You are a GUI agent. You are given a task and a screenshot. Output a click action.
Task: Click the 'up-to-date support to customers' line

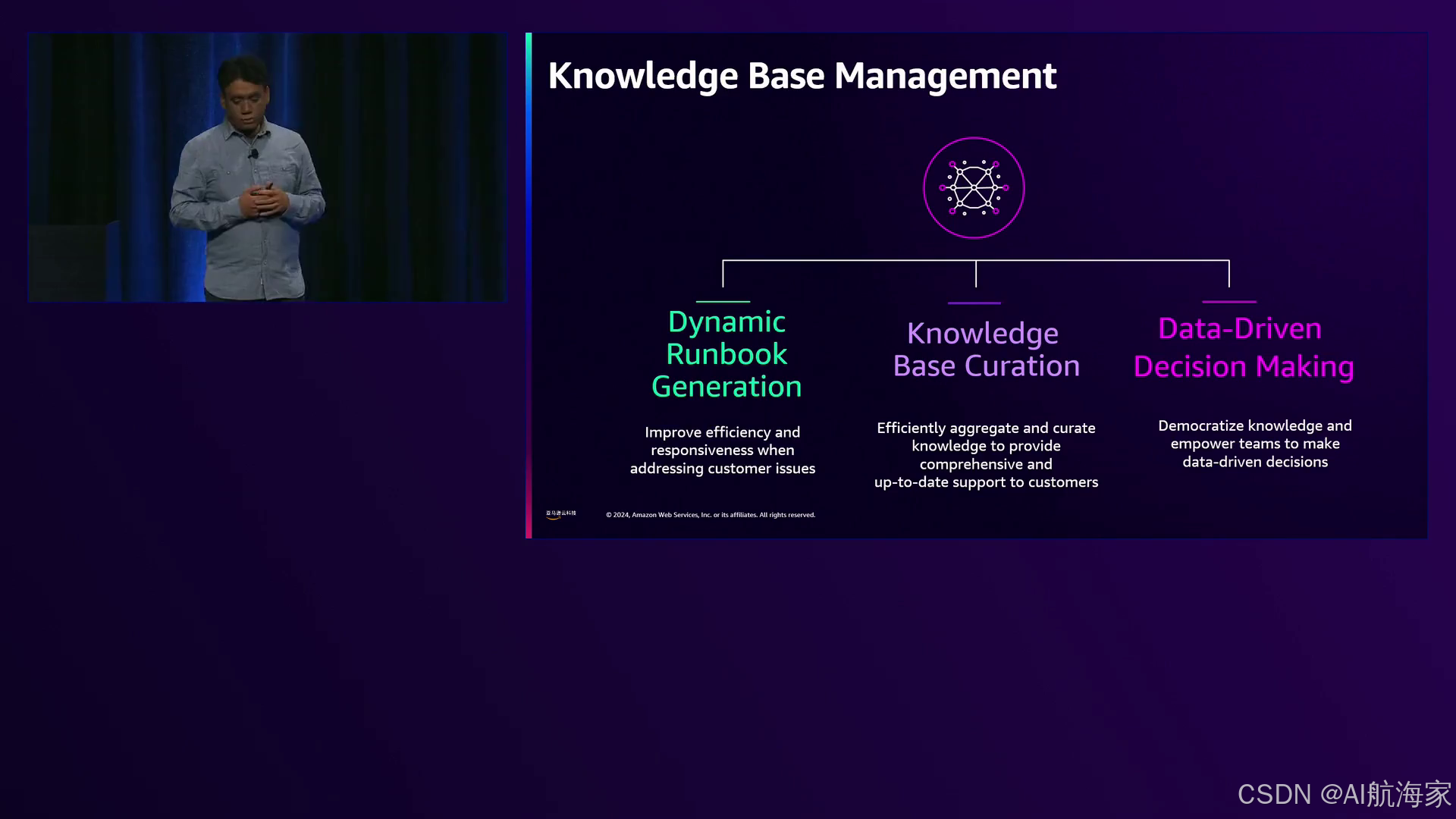(986, 482)
